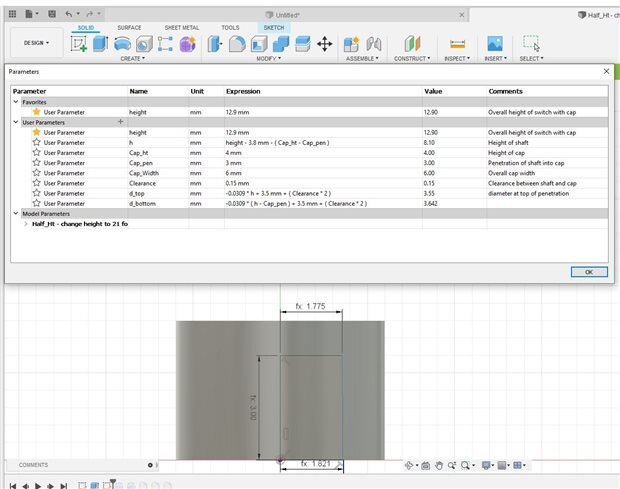Click the Undo arrow in the top bar
The height and width of the screenshot is (489, 620).
69,14
